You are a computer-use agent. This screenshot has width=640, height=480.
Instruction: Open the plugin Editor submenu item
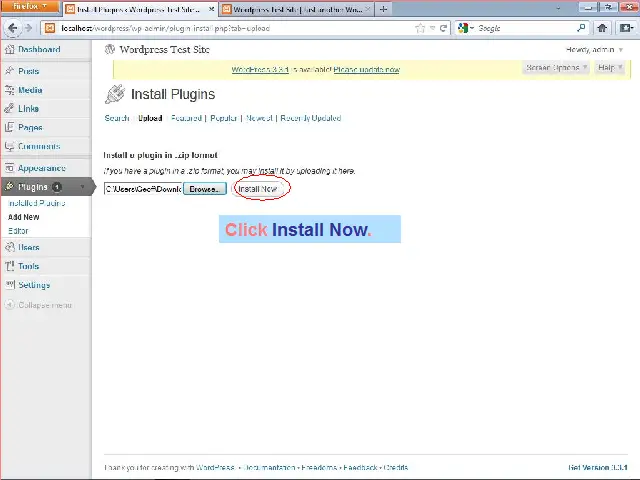click(18, 231)
